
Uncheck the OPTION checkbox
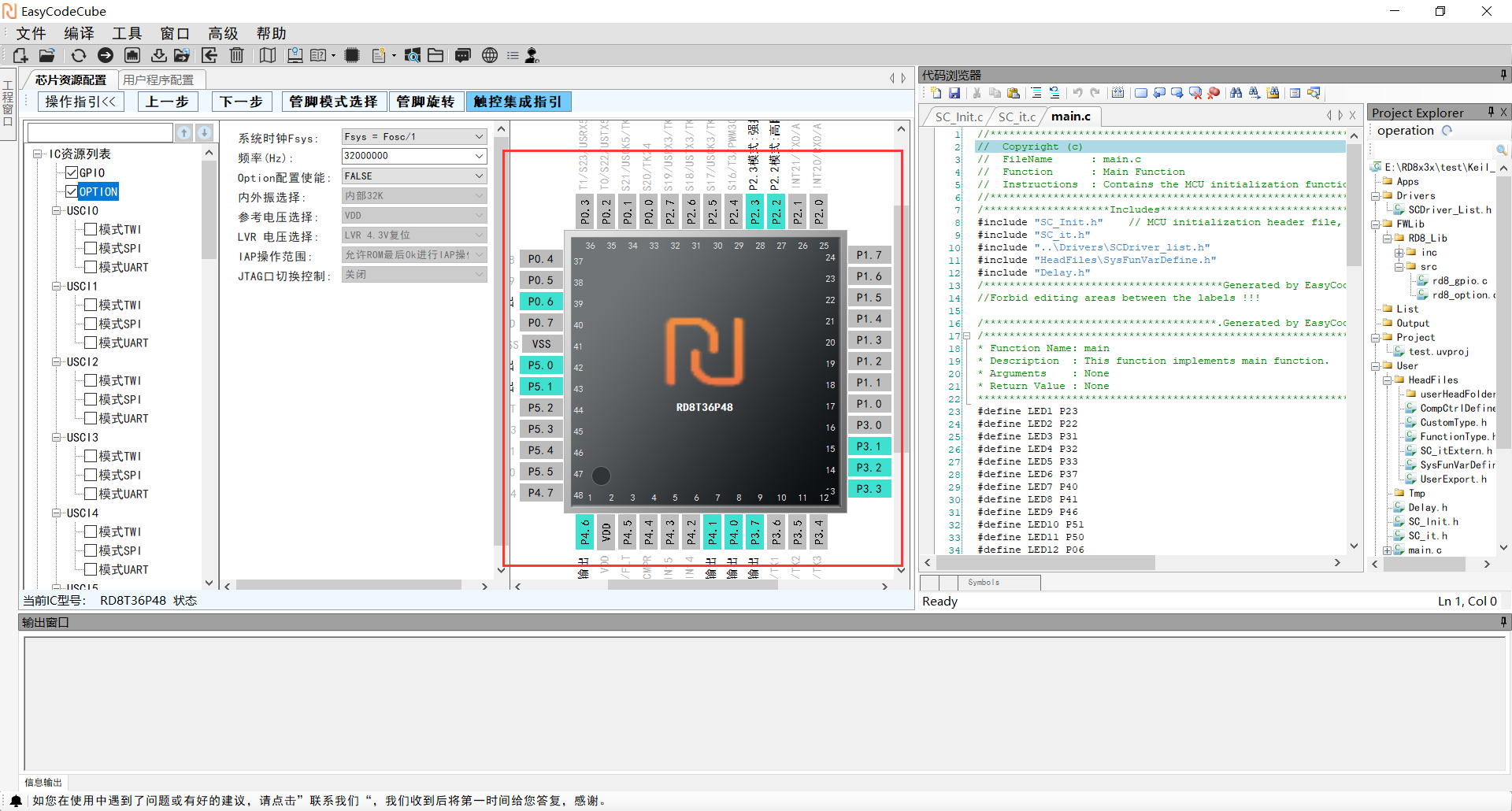click(x=72, y=191)
